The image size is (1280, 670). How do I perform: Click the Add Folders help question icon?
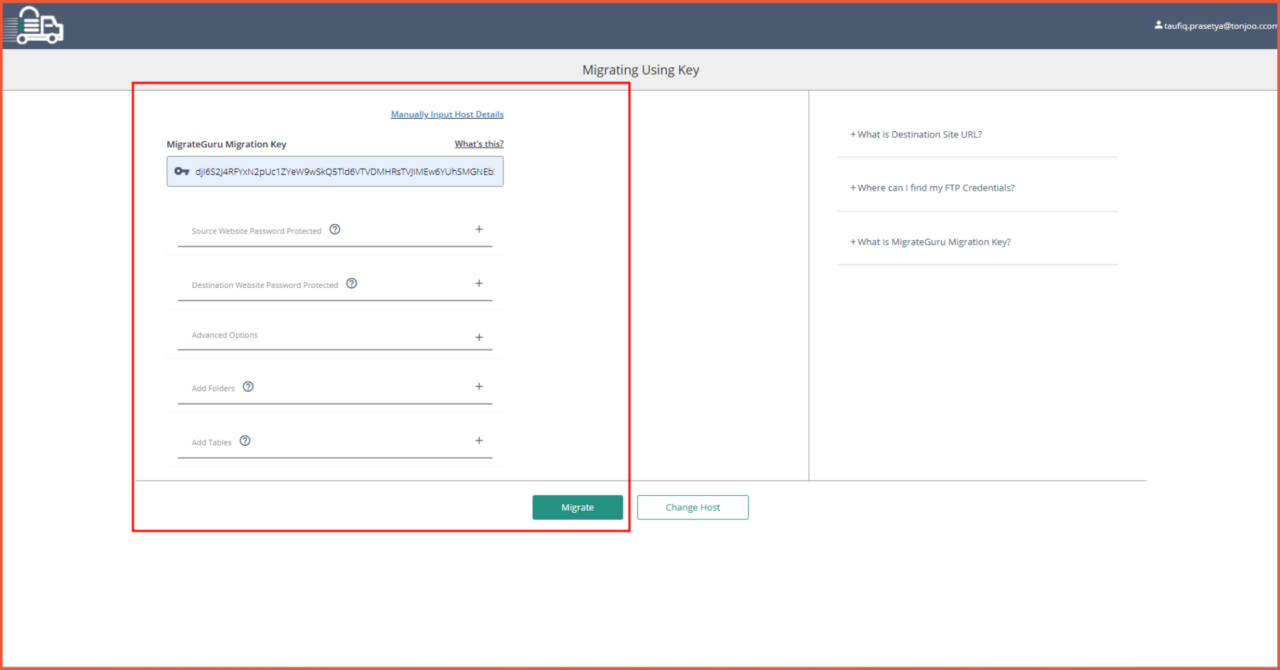(x=248, y=386)
